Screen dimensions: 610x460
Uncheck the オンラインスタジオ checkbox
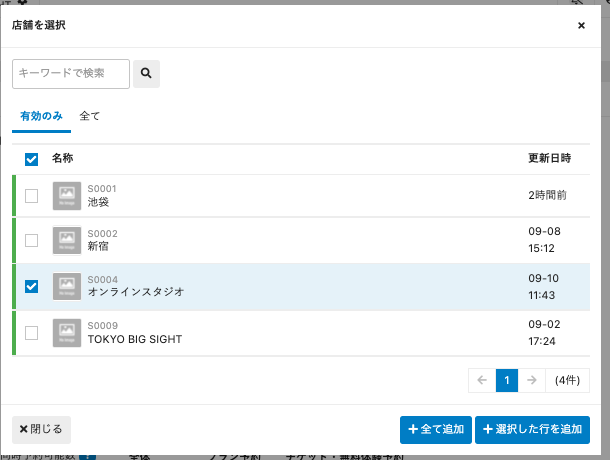32,286
